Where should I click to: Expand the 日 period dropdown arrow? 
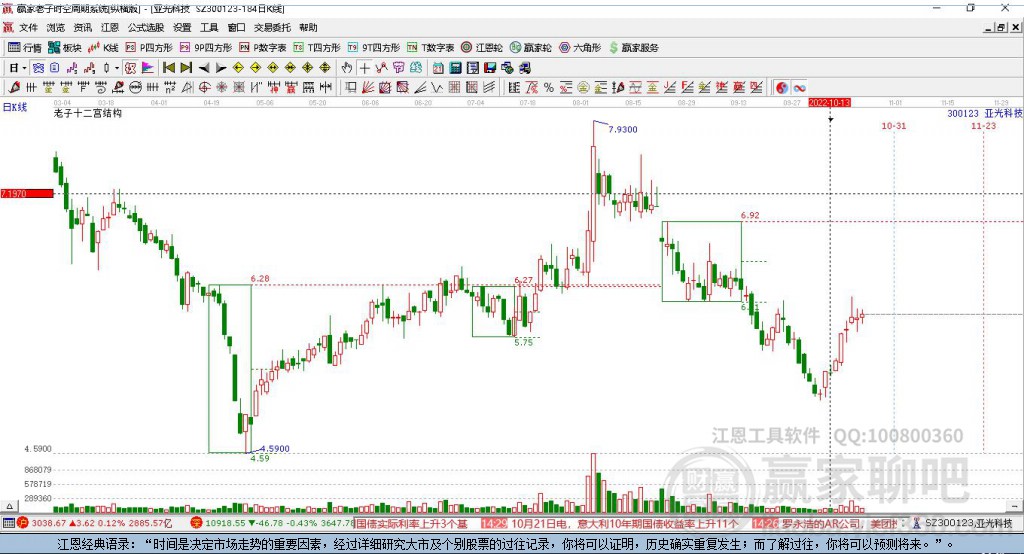coord(25,68)
